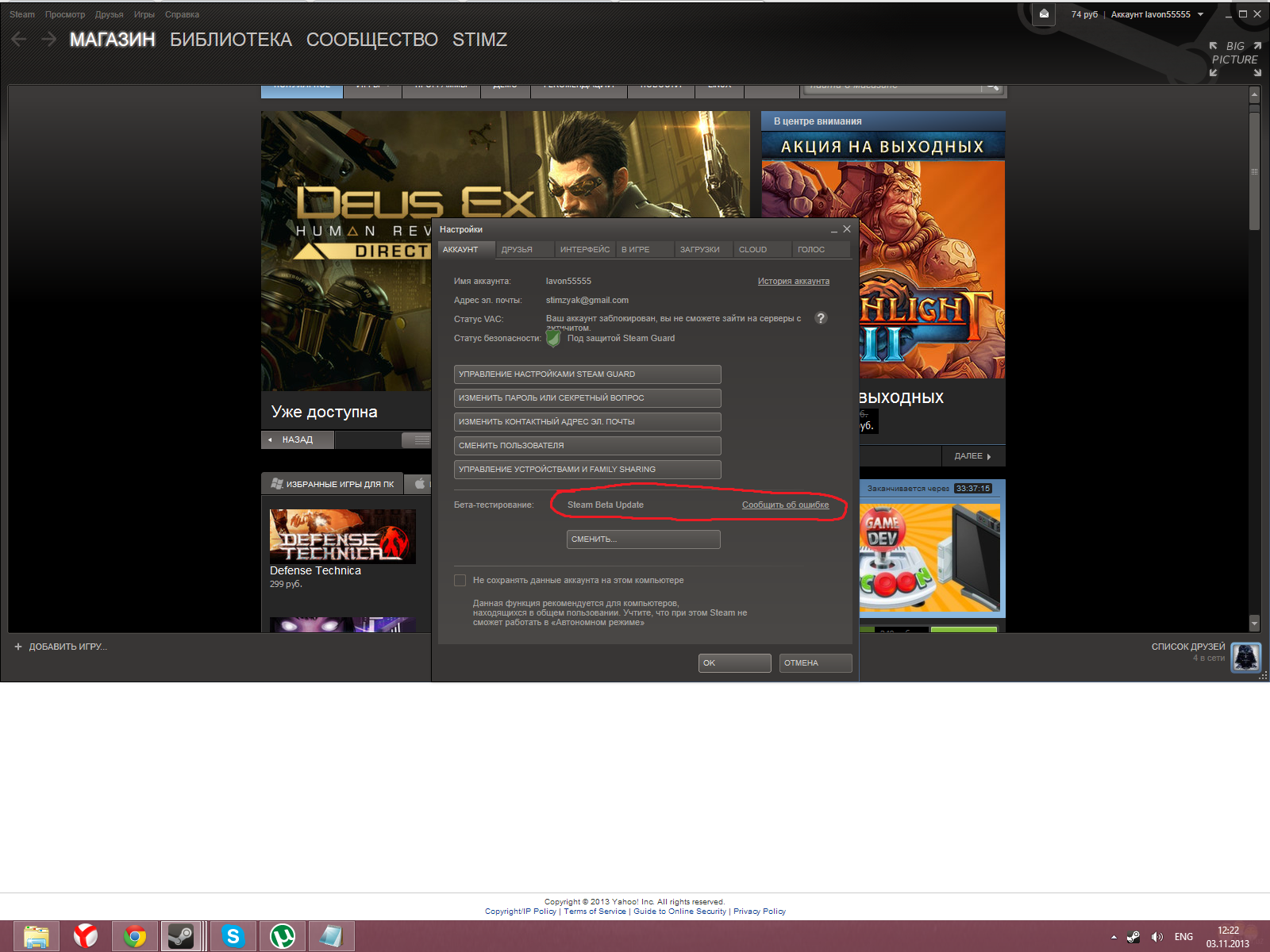The width and height of the screenshot is (1270, 952).
Task: Go to МАГАЗИН section
Action: click(x=113, y=40)
